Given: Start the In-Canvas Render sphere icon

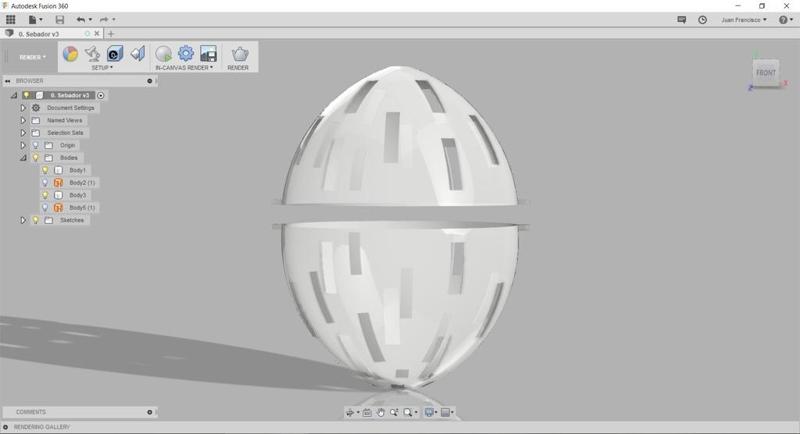Looking at the screenshot, I should pos(163,54).
